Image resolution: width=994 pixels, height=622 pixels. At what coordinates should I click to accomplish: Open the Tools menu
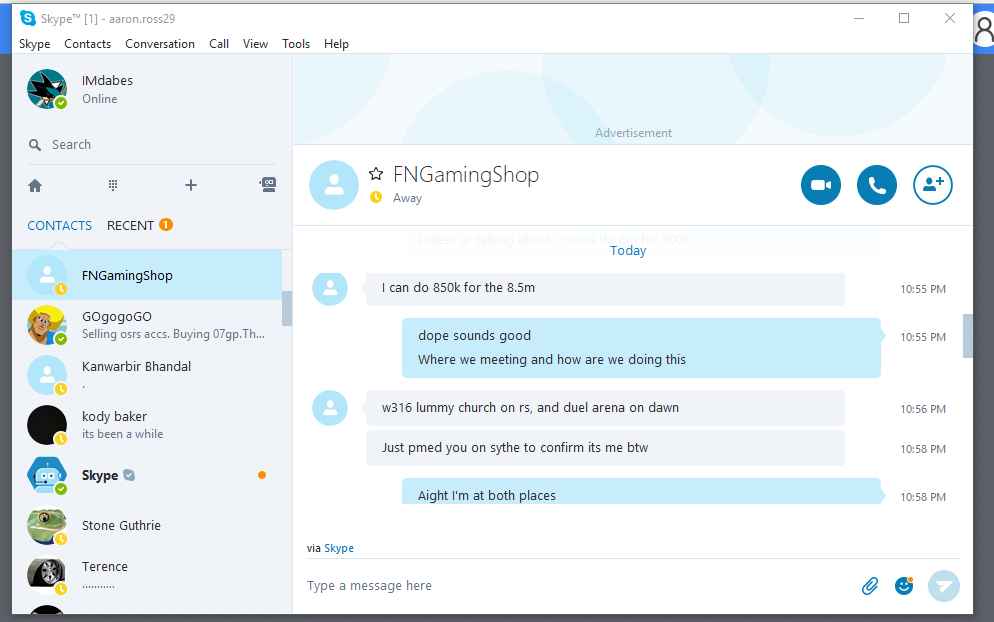(x=296, y=44)
